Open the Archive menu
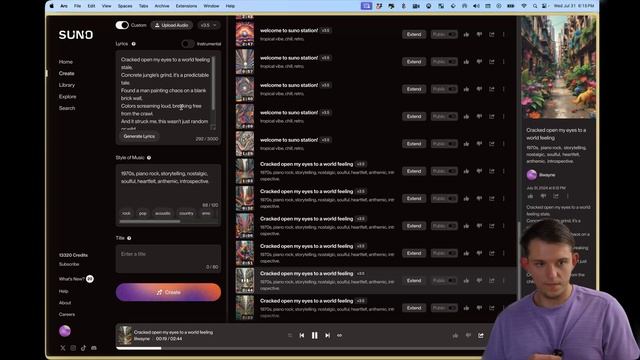The width and height of the screenshot is (640, 360). [x=162, y=6]
